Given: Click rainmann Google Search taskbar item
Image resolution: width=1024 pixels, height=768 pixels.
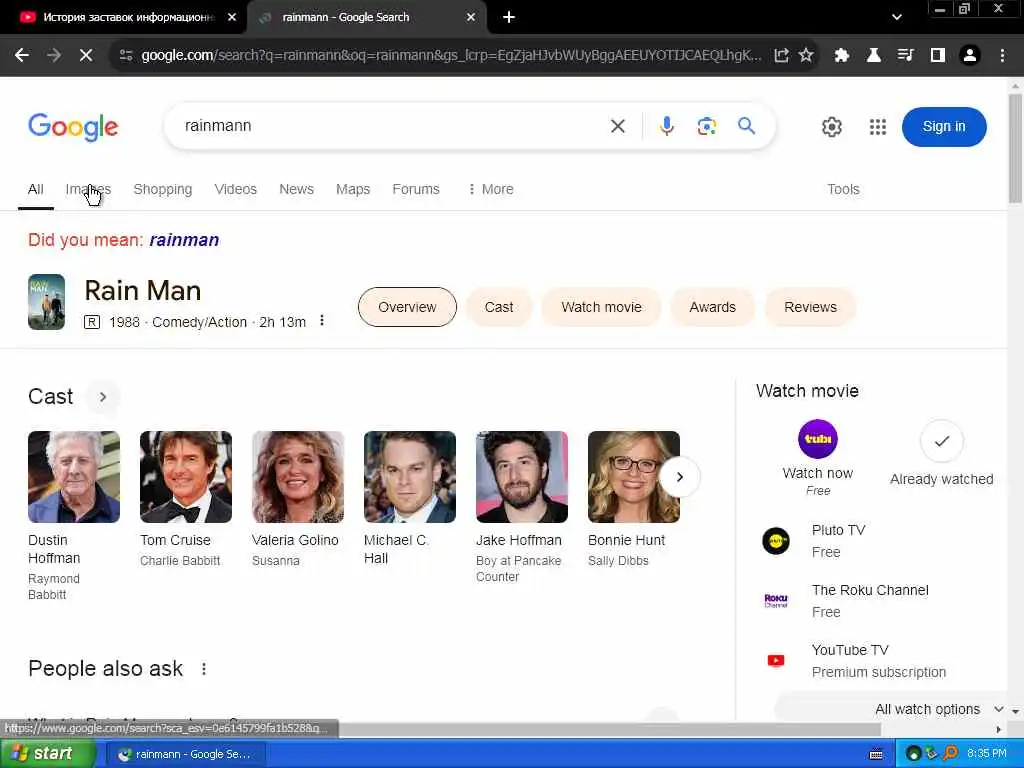Looking at the screenshot, I should pyautogui.click(x=185, y=754).
